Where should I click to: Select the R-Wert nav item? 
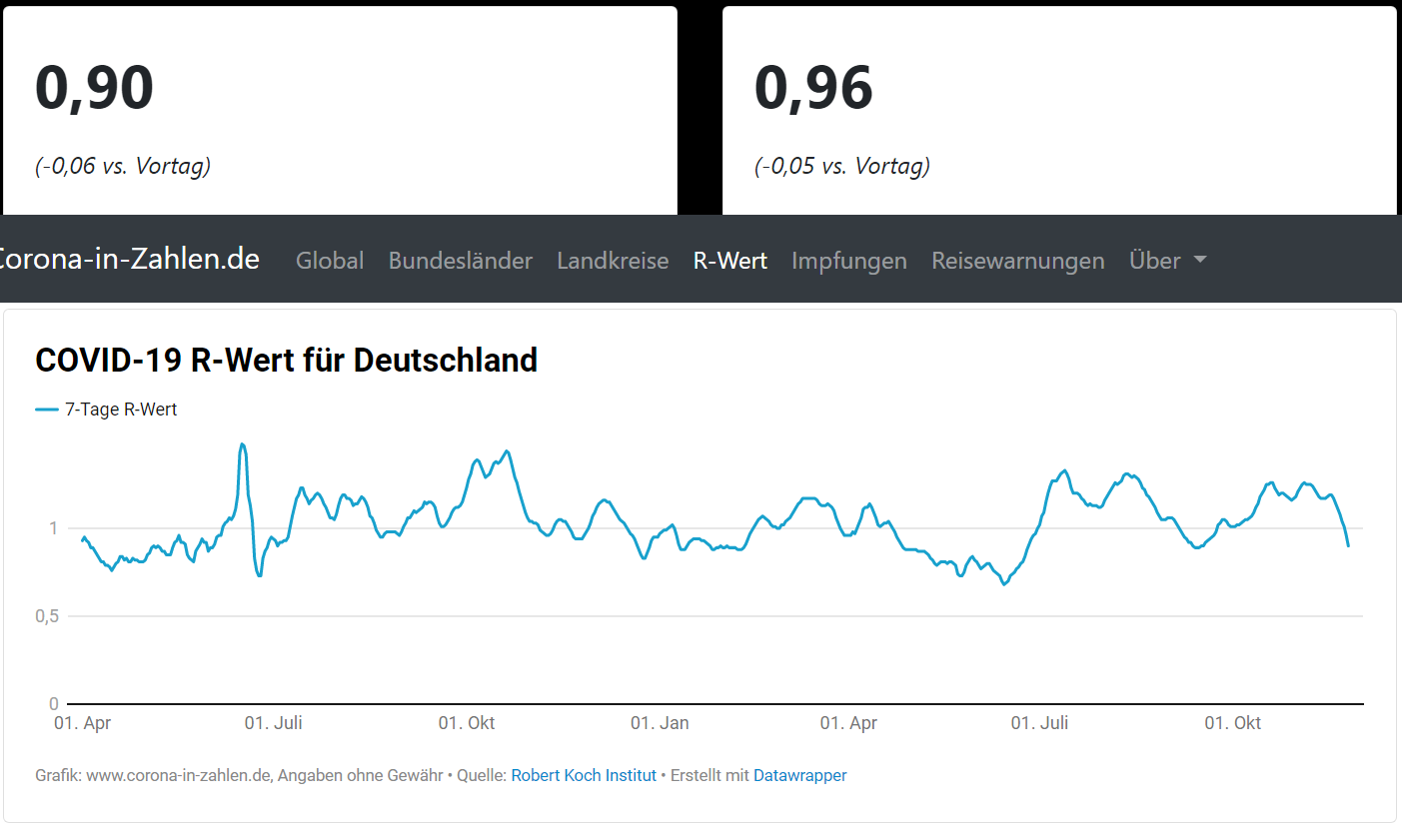pyautogui.click(x=729, y=261)
